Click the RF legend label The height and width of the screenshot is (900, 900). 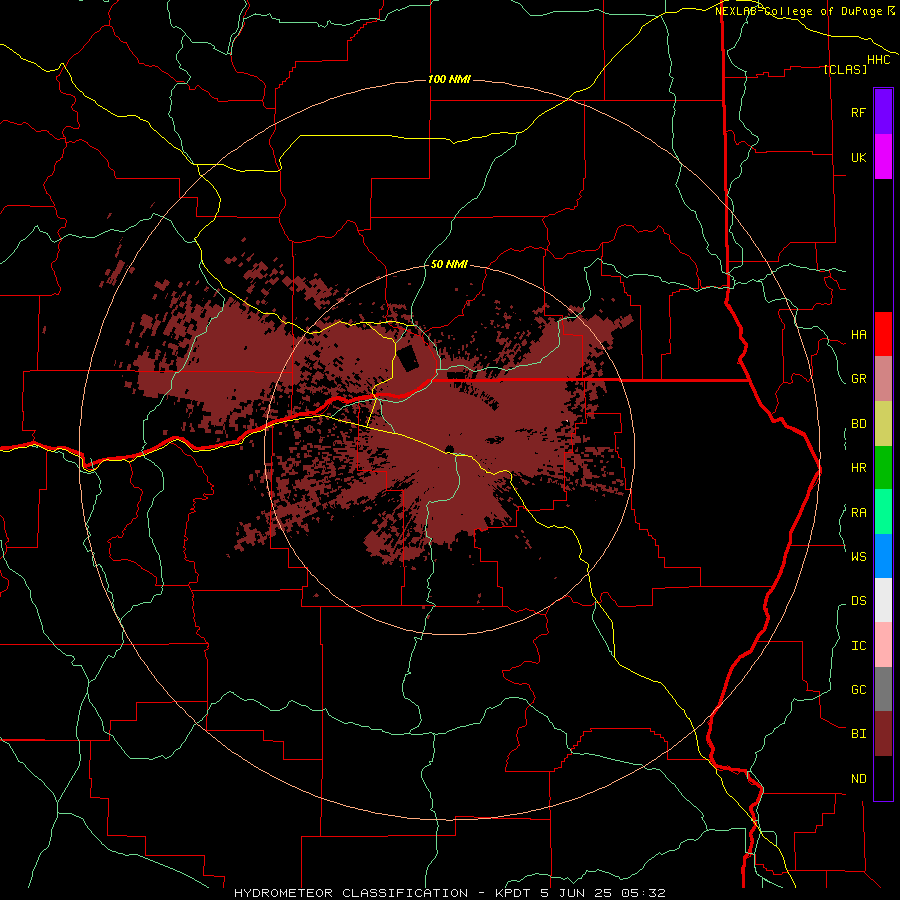coord(858,112)
